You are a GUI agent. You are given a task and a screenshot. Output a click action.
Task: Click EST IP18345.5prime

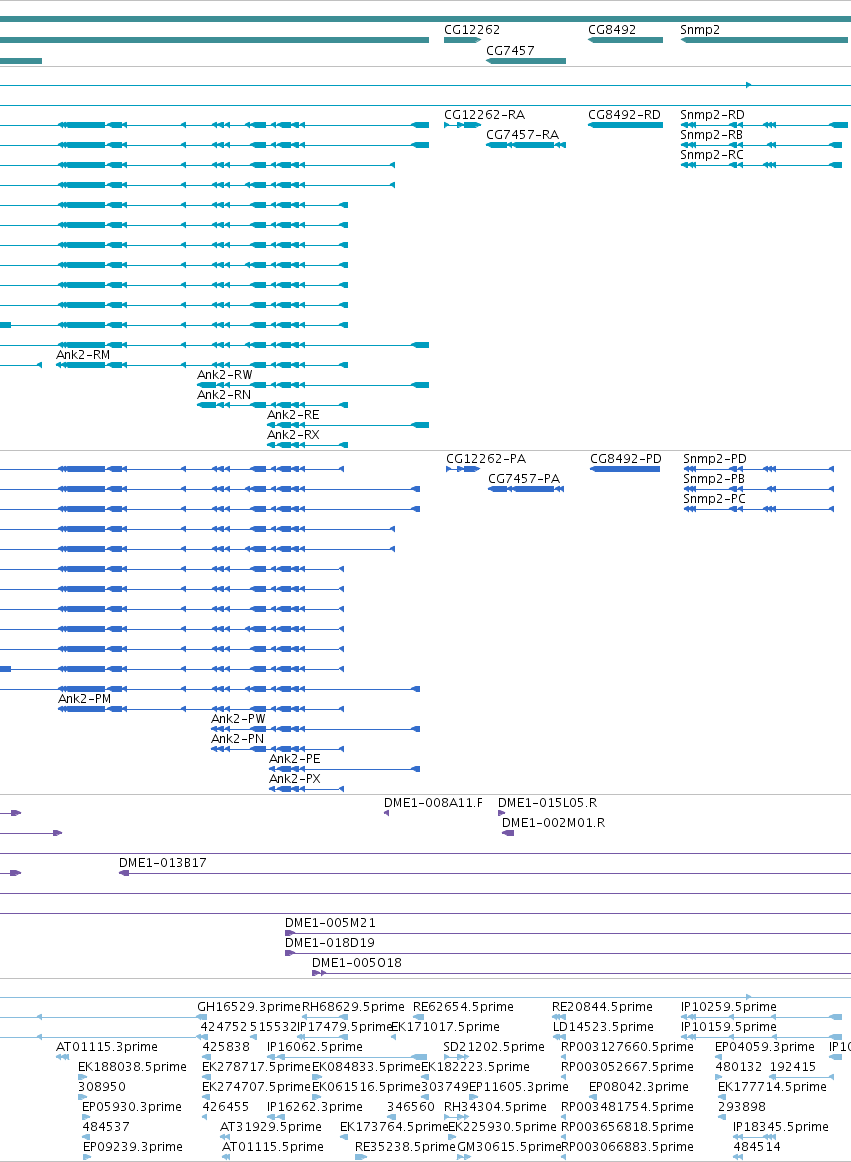point(781,1126)
